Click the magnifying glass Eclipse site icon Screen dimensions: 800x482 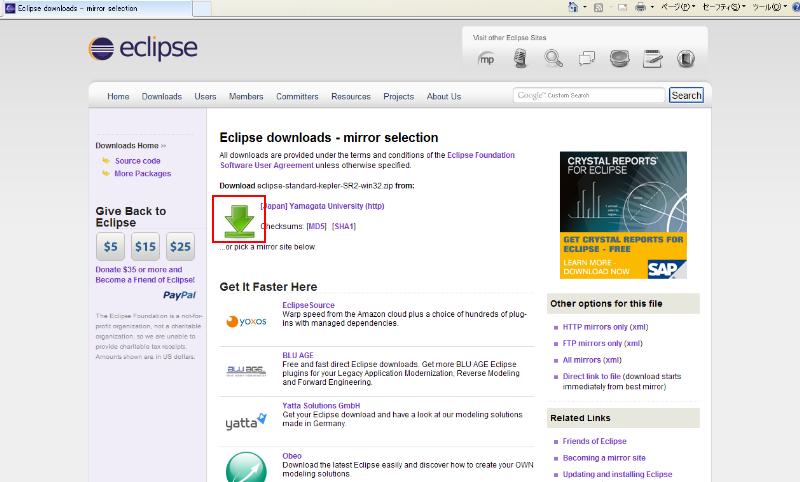553,59
